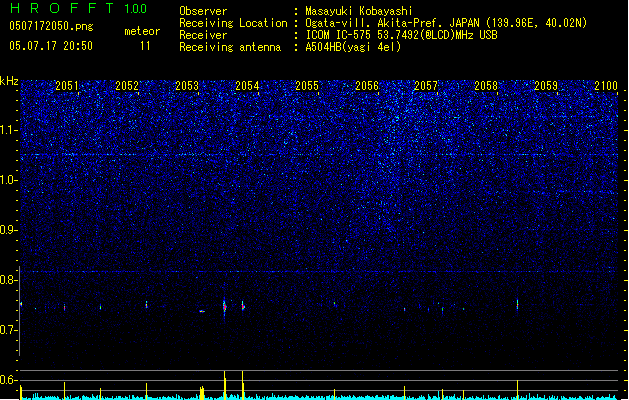Select the A504HB(yagi 4el) antenna text
The image size is (629, 400).
(353, 47)
